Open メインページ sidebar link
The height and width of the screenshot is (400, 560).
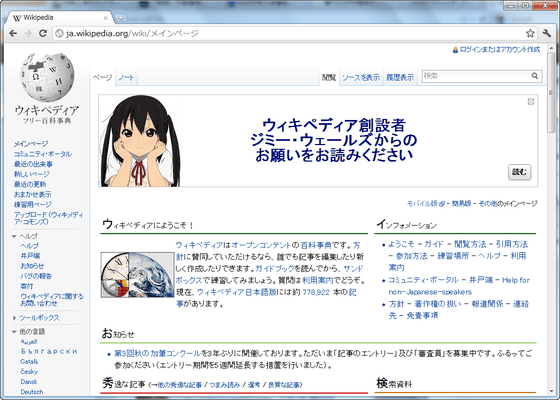pos(31,144)
